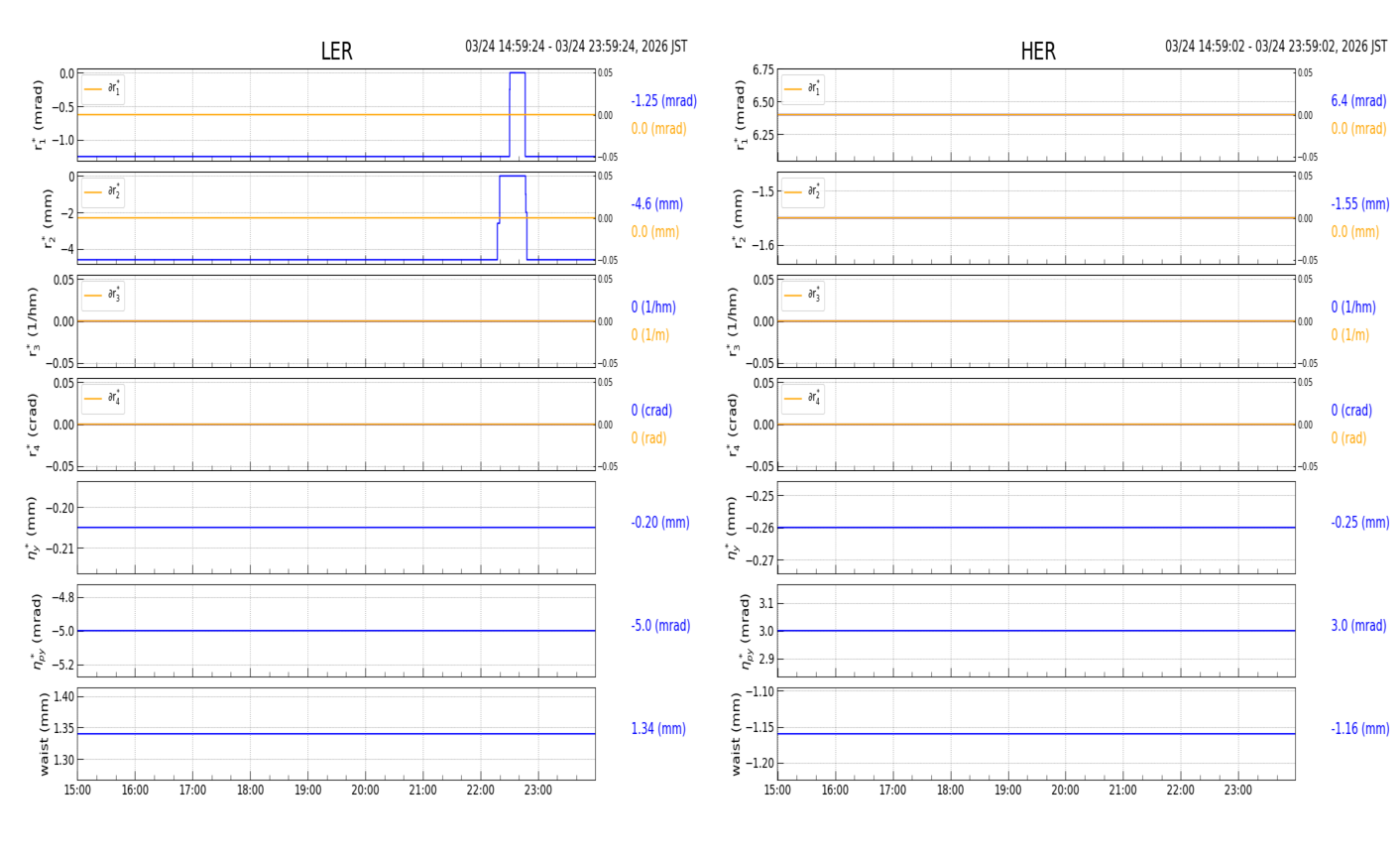Click the blue r1 step peak in LER

(517, 73)
